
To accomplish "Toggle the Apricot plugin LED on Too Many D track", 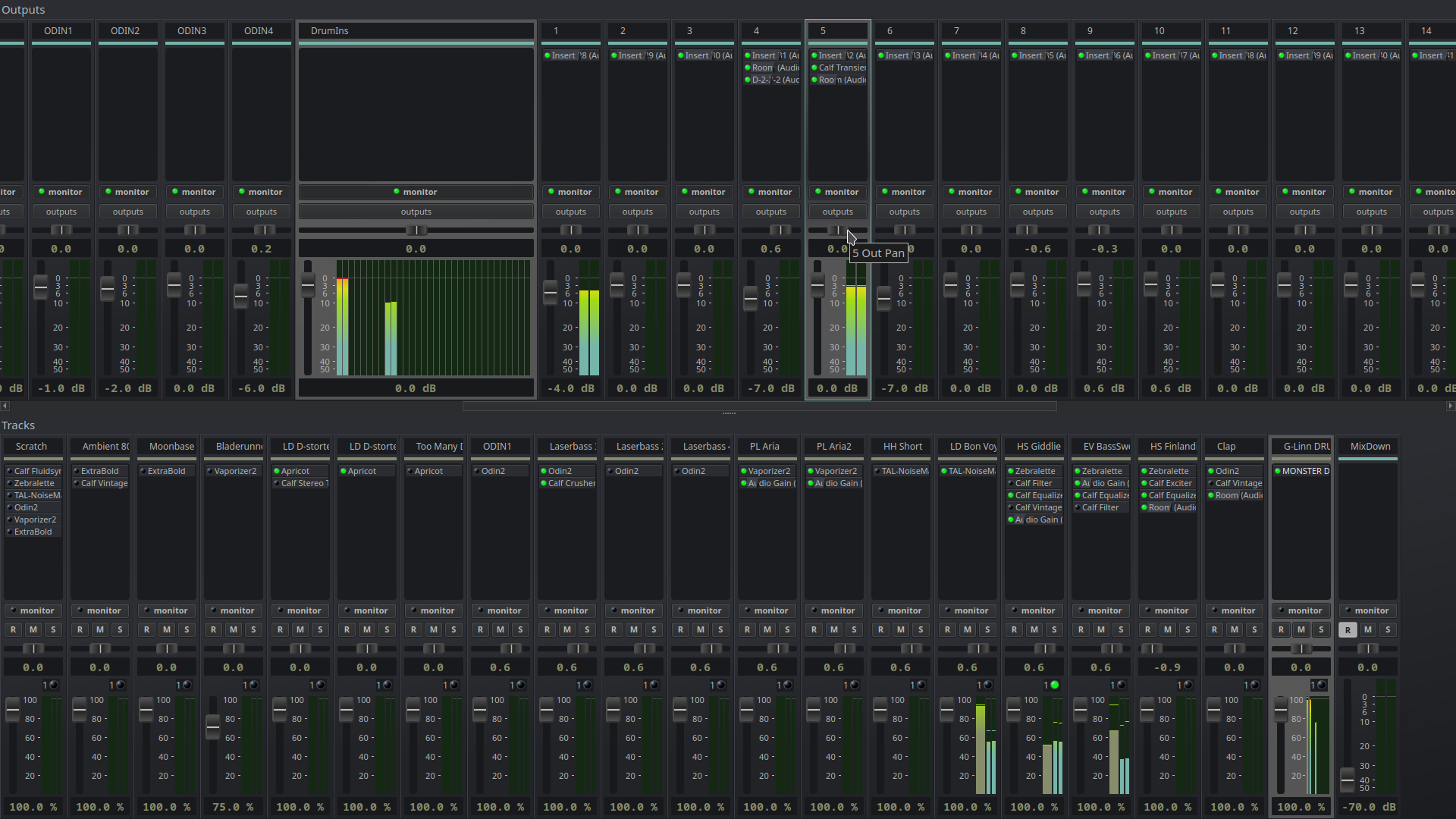I will click(409, 471).
